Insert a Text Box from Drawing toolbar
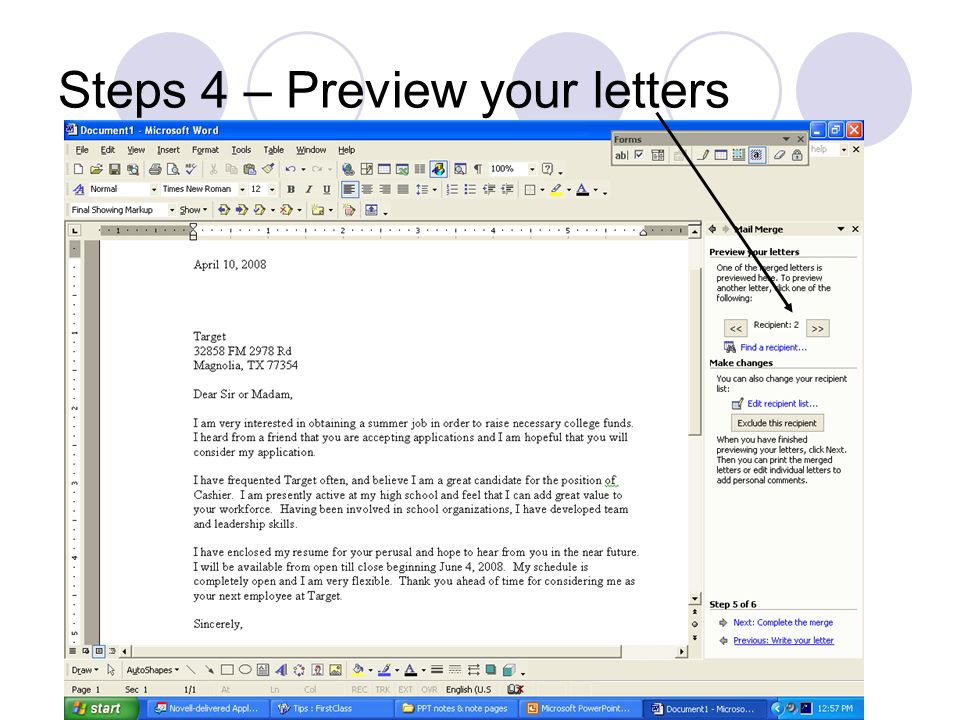The height and width of the screenshot is (720, 960). click(x=263, y=670)
